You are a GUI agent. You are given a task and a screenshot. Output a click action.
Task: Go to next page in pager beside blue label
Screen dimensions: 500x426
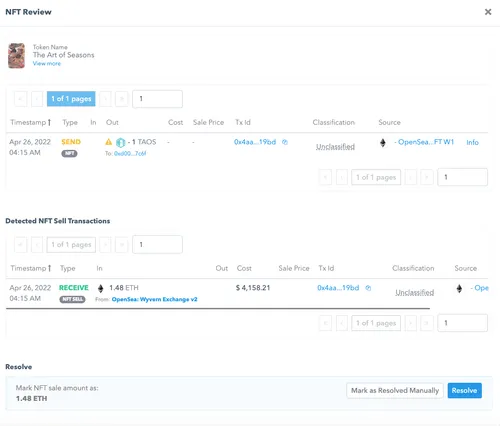coord(105,99)
